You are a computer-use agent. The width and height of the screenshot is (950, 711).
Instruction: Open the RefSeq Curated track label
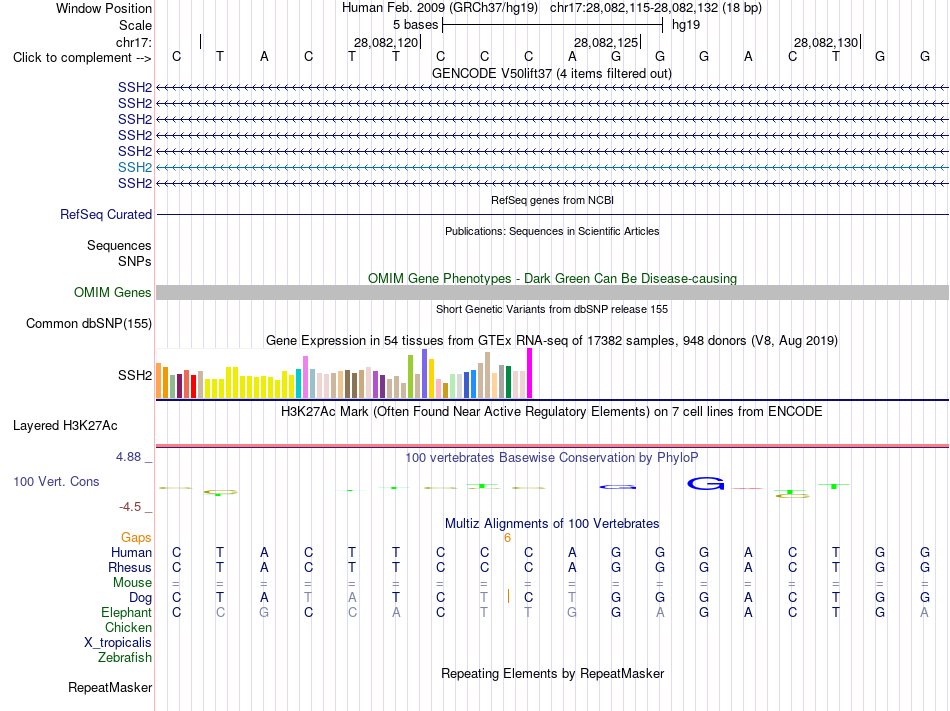[106, 214]
